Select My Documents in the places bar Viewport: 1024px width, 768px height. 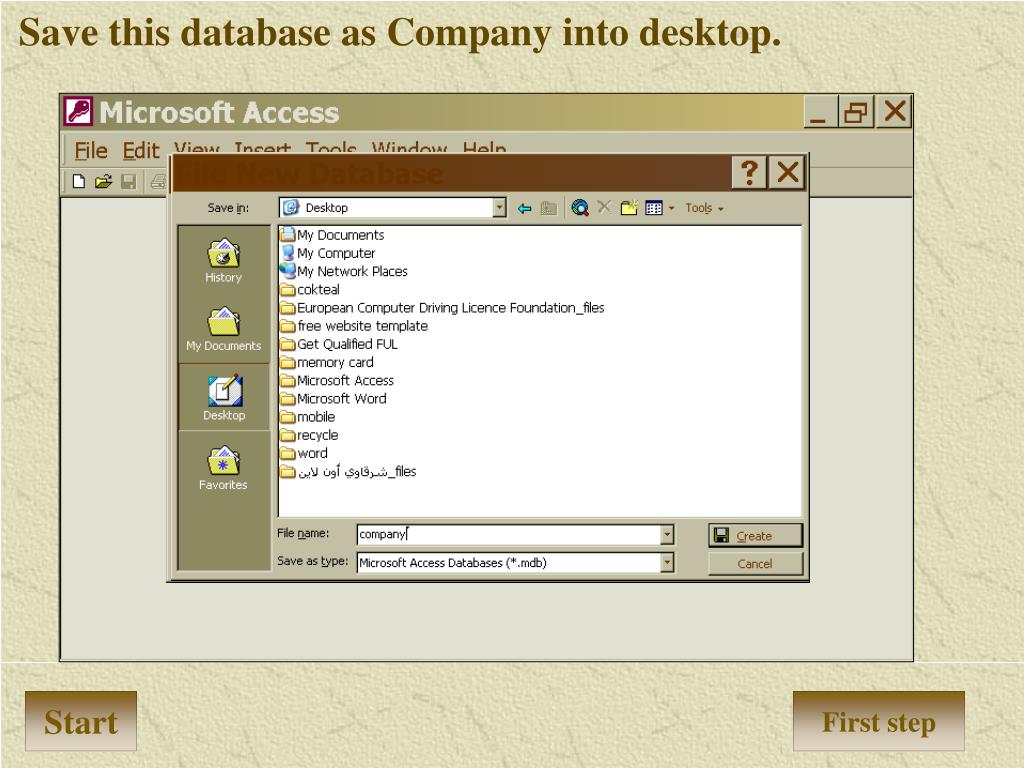point(223,328)
